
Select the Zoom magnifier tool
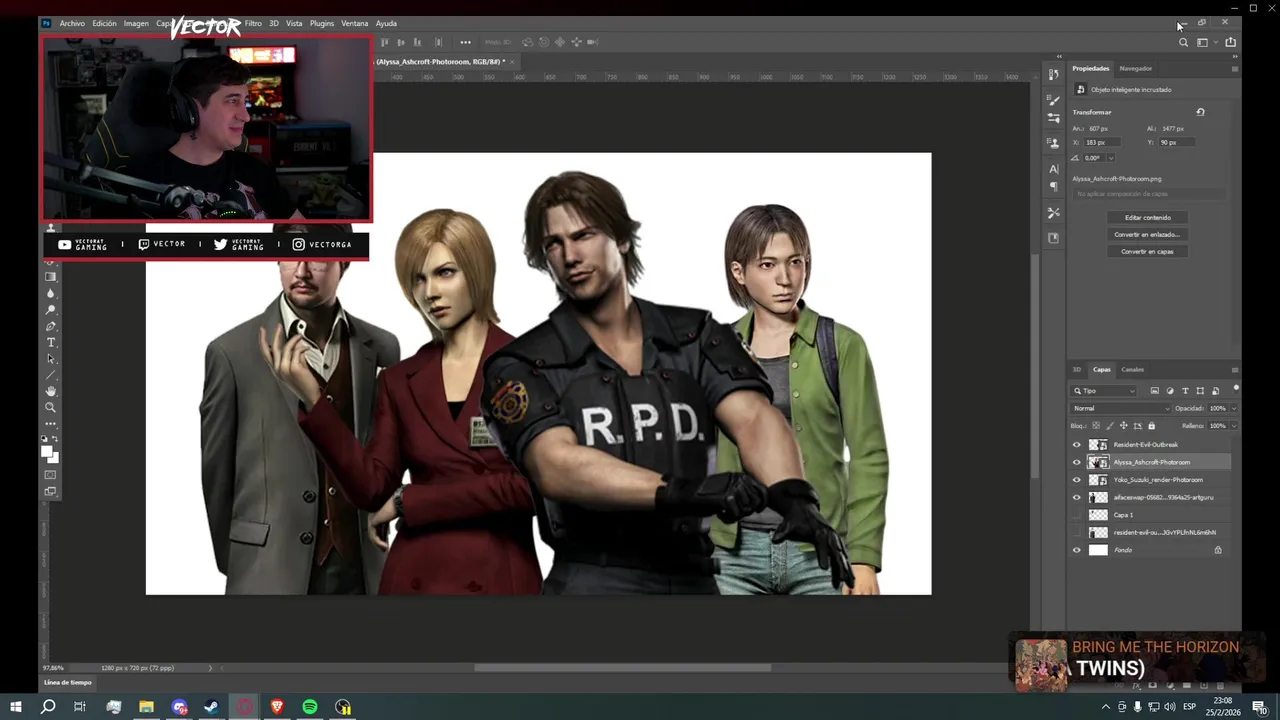coord(51,407)
